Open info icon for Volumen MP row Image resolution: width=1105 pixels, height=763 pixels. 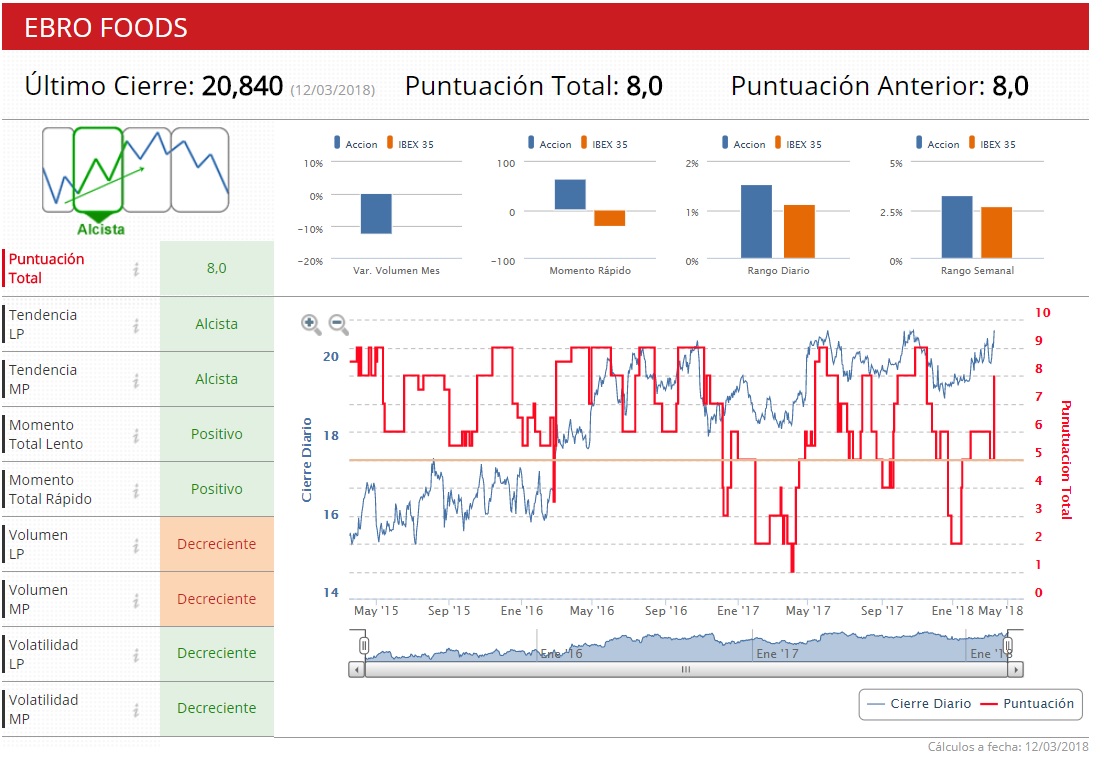pyautogui.click(x=136, y=600)
